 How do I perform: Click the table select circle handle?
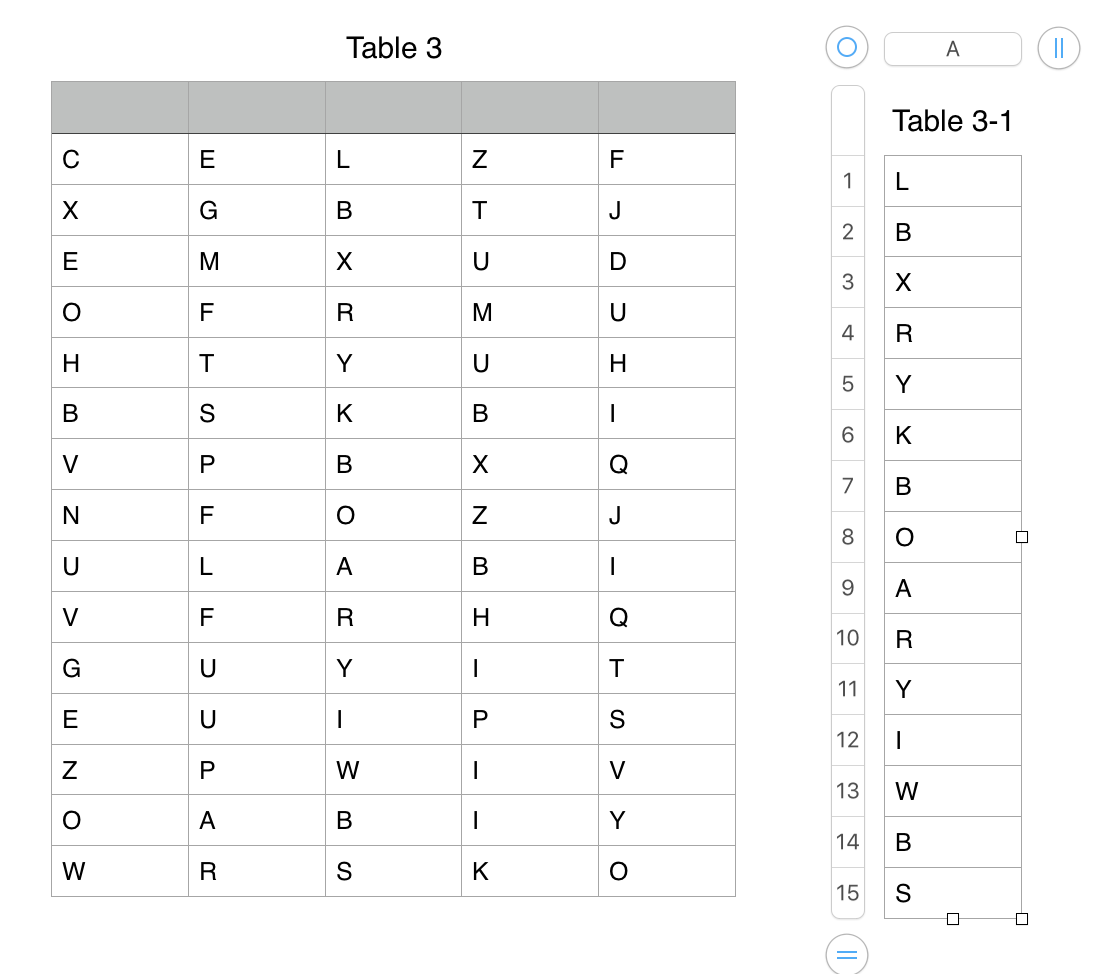[847, 48]
